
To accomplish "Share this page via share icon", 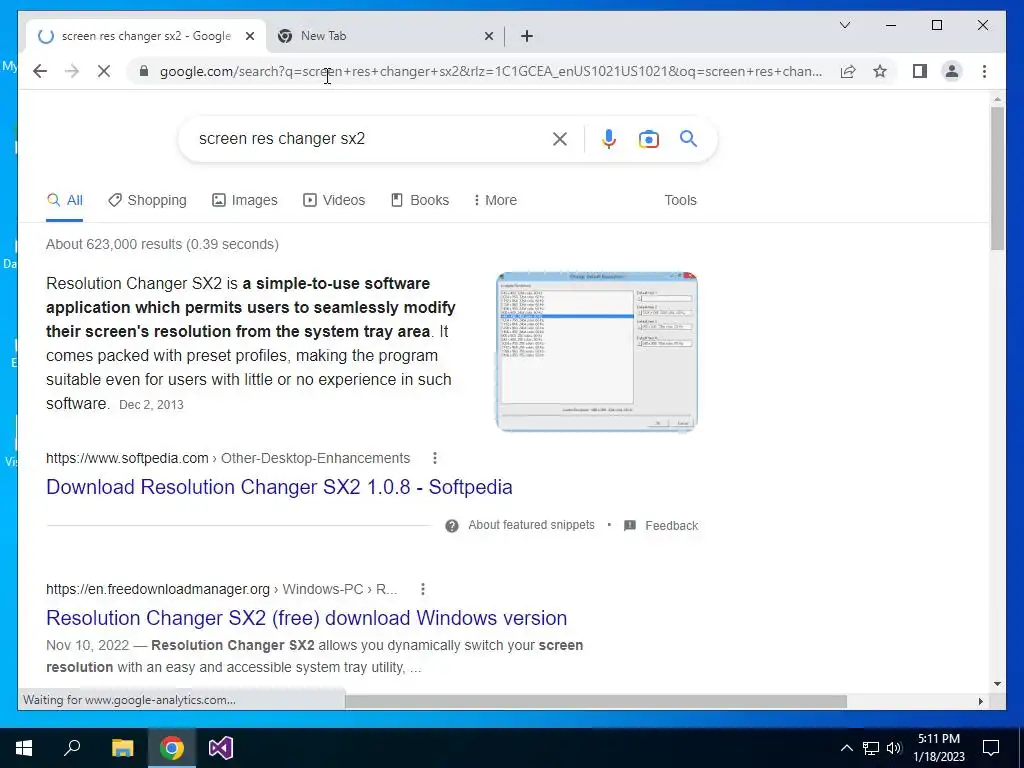I will point(848,71).
